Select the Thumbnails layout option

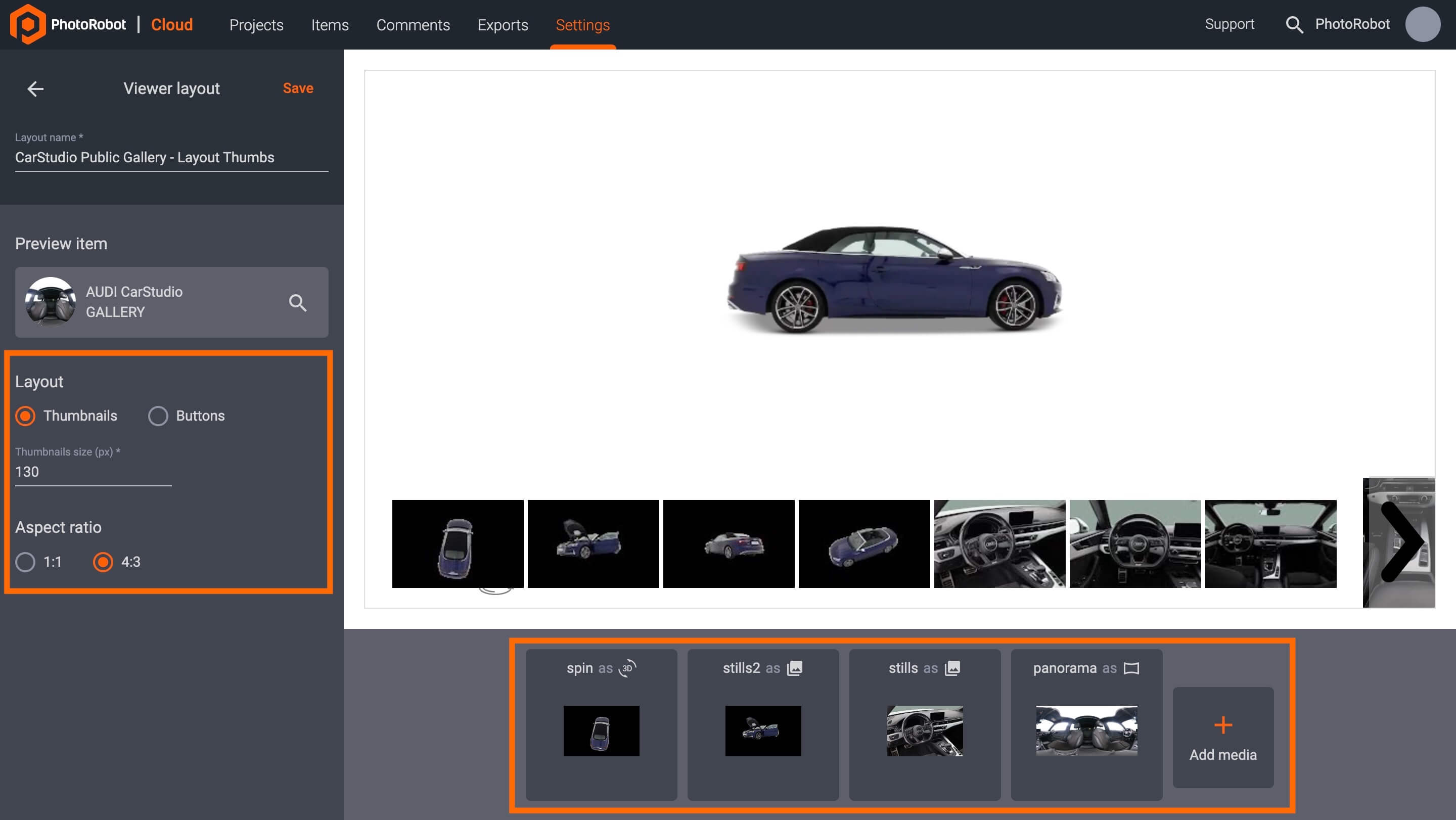click(x=25, y=416)
